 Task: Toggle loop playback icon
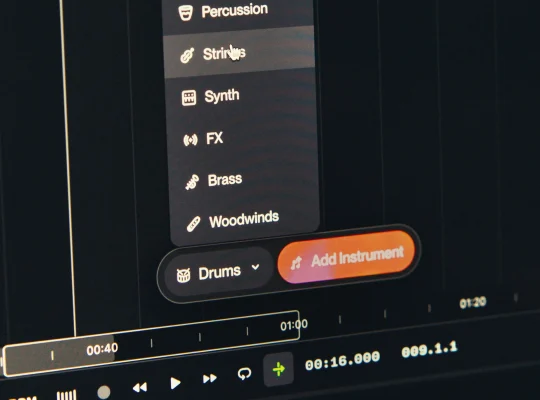coord(244,374)
